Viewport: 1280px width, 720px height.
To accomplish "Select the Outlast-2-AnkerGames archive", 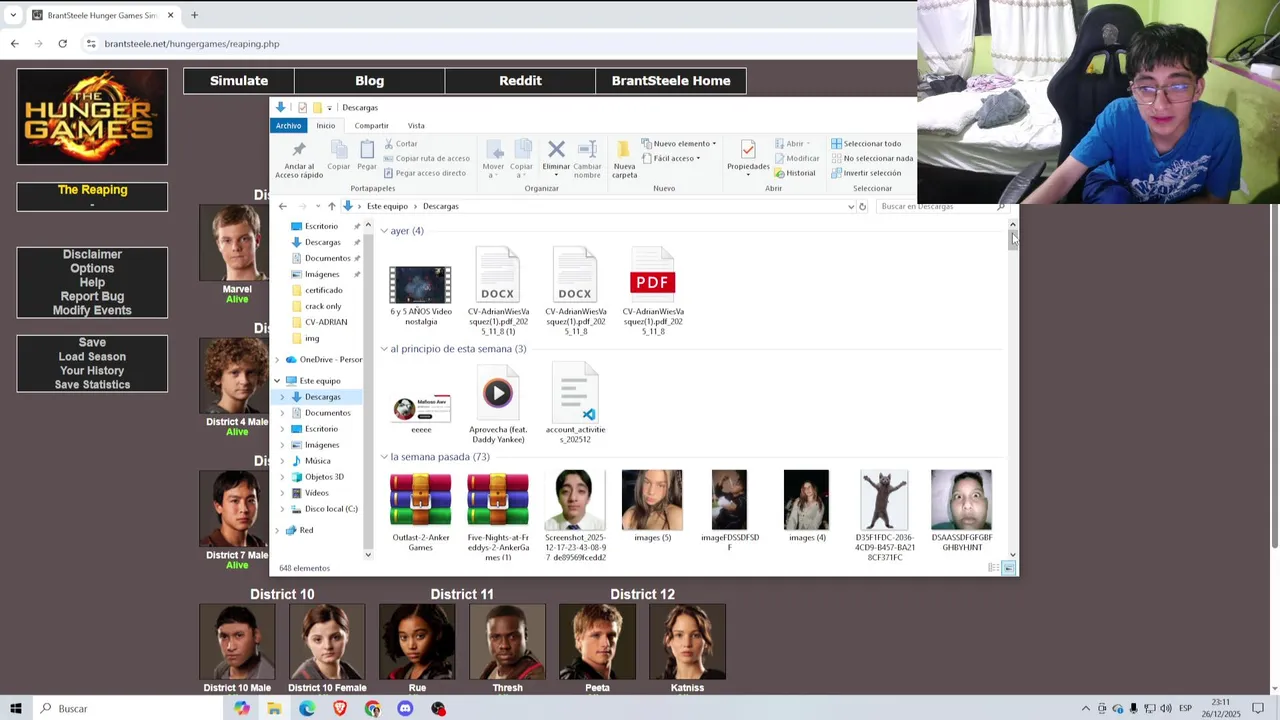I will 421,511.
